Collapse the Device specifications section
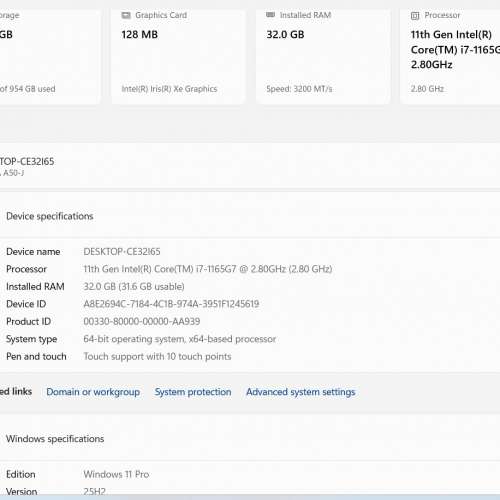This screenshot has width=500, height=500. click(x=250, y=216)
